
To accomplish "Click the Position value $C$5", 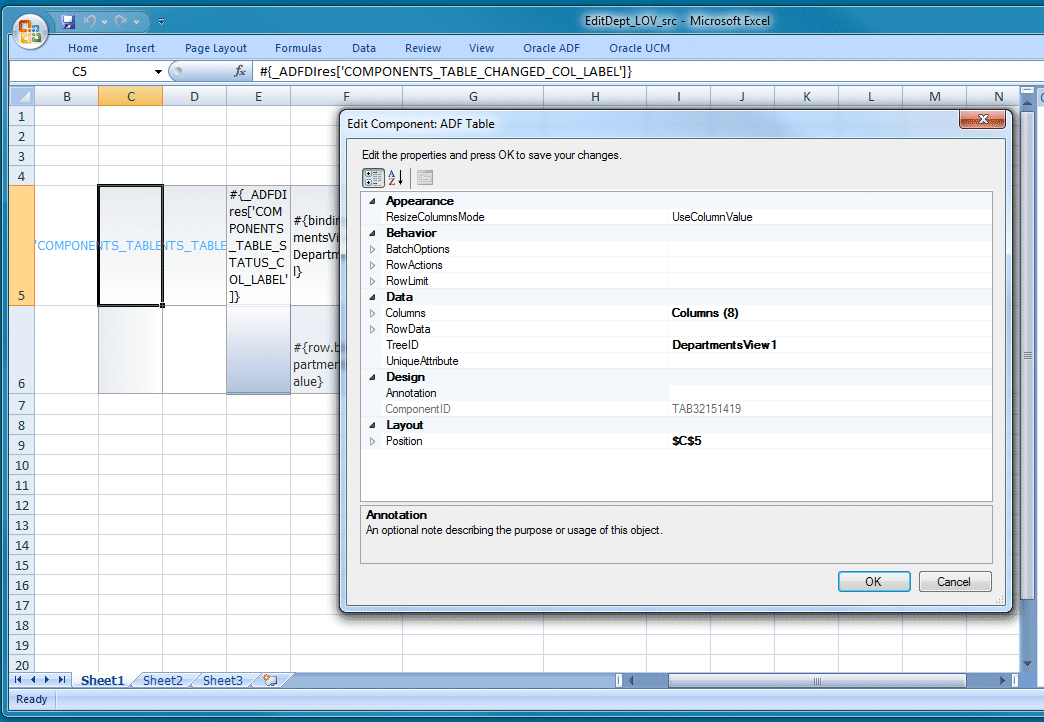I will point(686,441).
